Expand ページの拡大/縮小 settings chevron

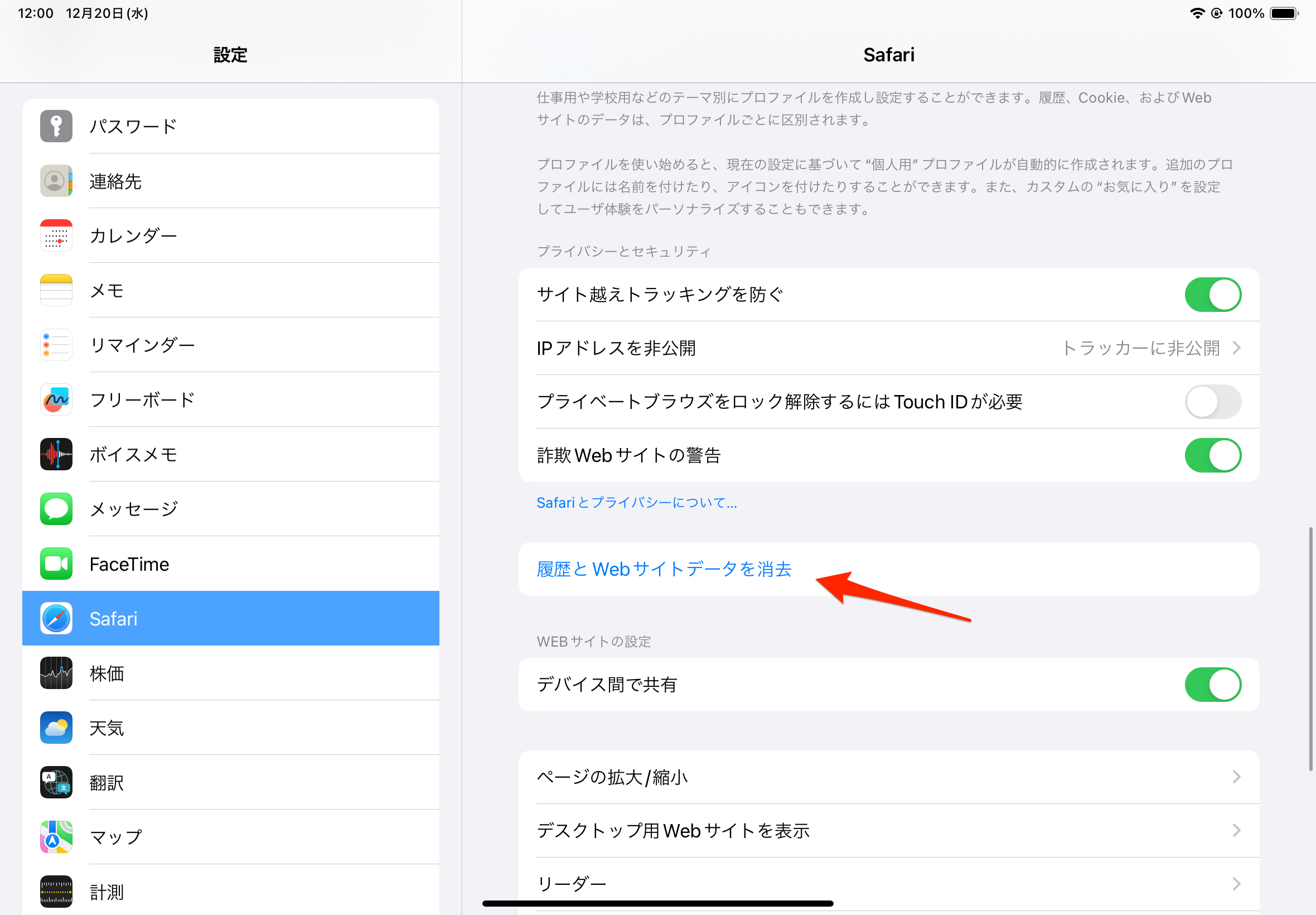[1236, 777]
